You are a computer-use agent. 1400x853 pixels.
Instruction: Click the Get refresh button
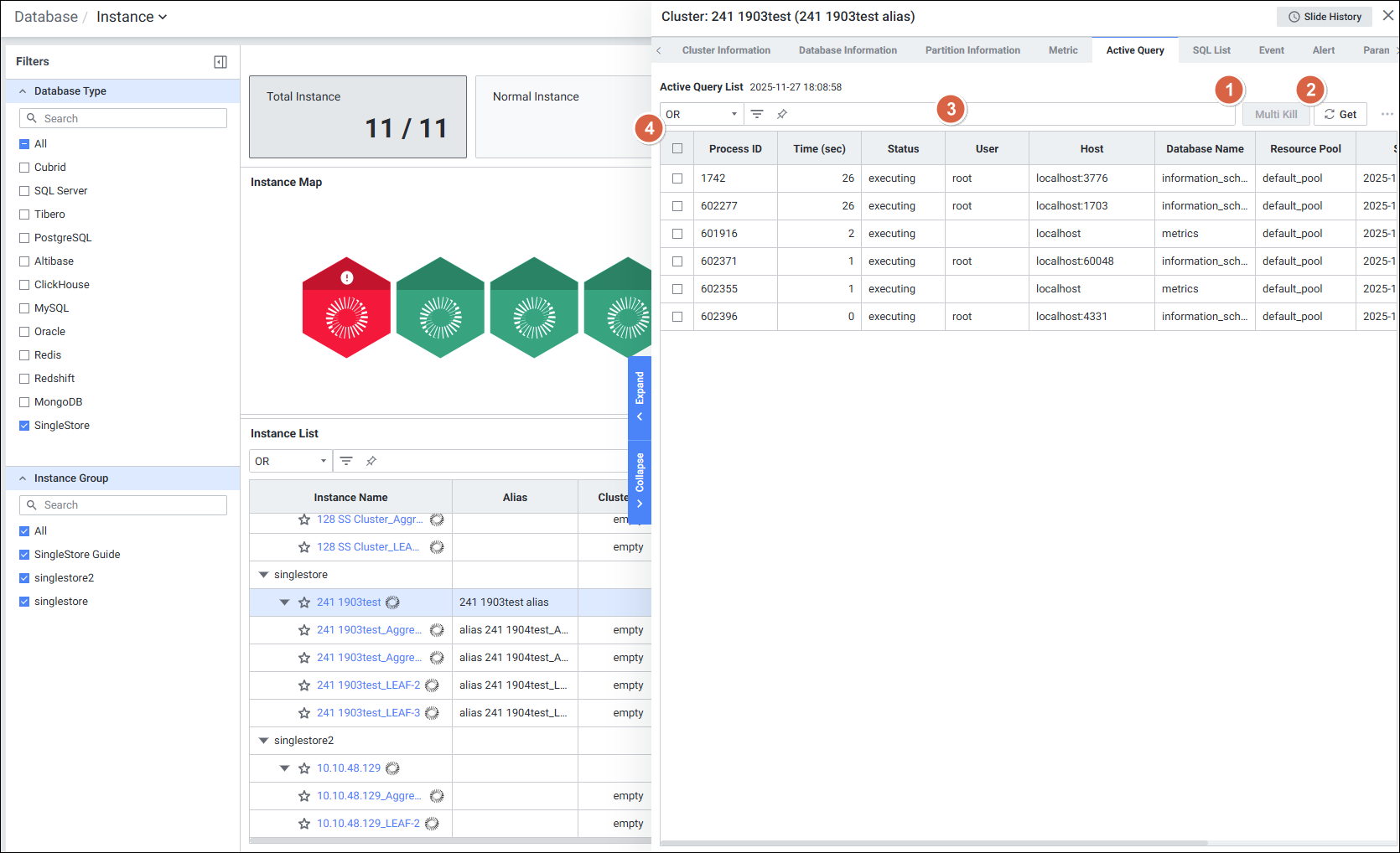pyautogui.click(x=1340, y=114)
